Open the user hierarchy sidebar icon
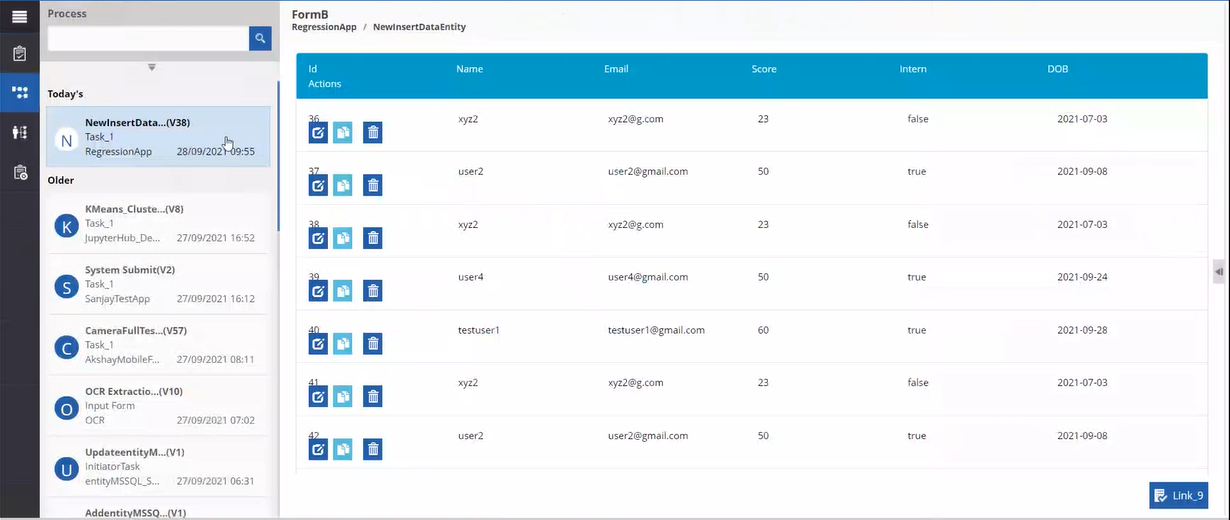The height and width of the screenshot is (520, 1230). coord(19,132)
